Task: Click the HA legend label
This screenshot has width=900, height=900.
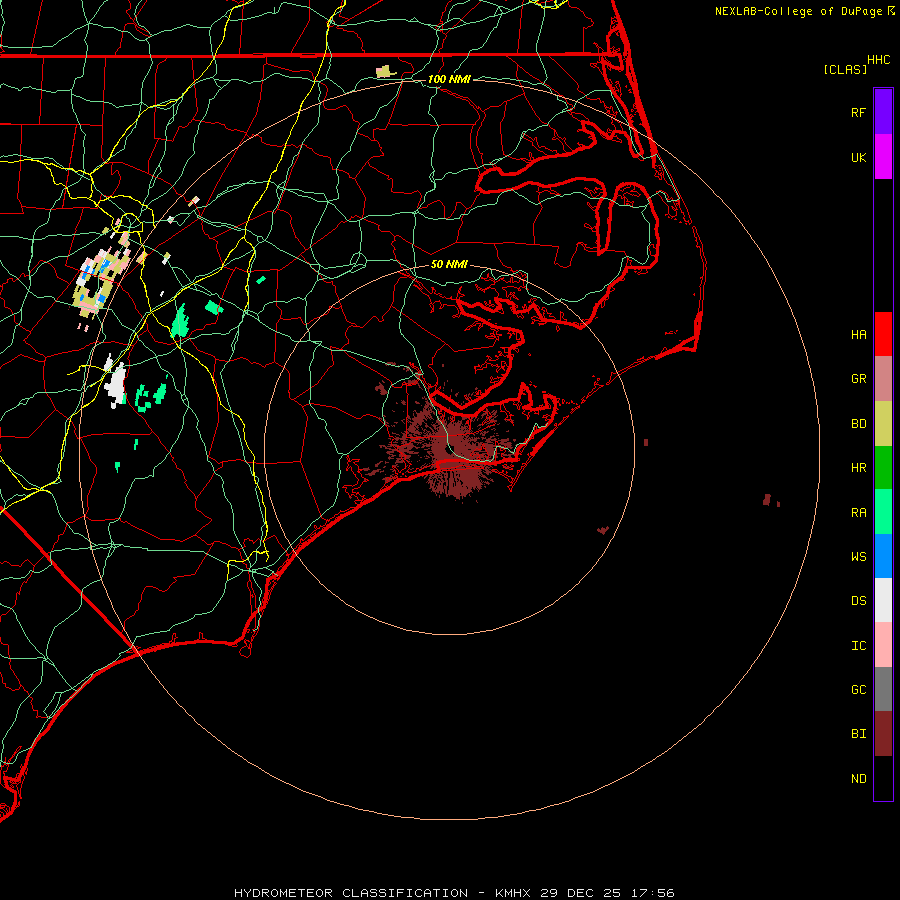Action: 858,334
